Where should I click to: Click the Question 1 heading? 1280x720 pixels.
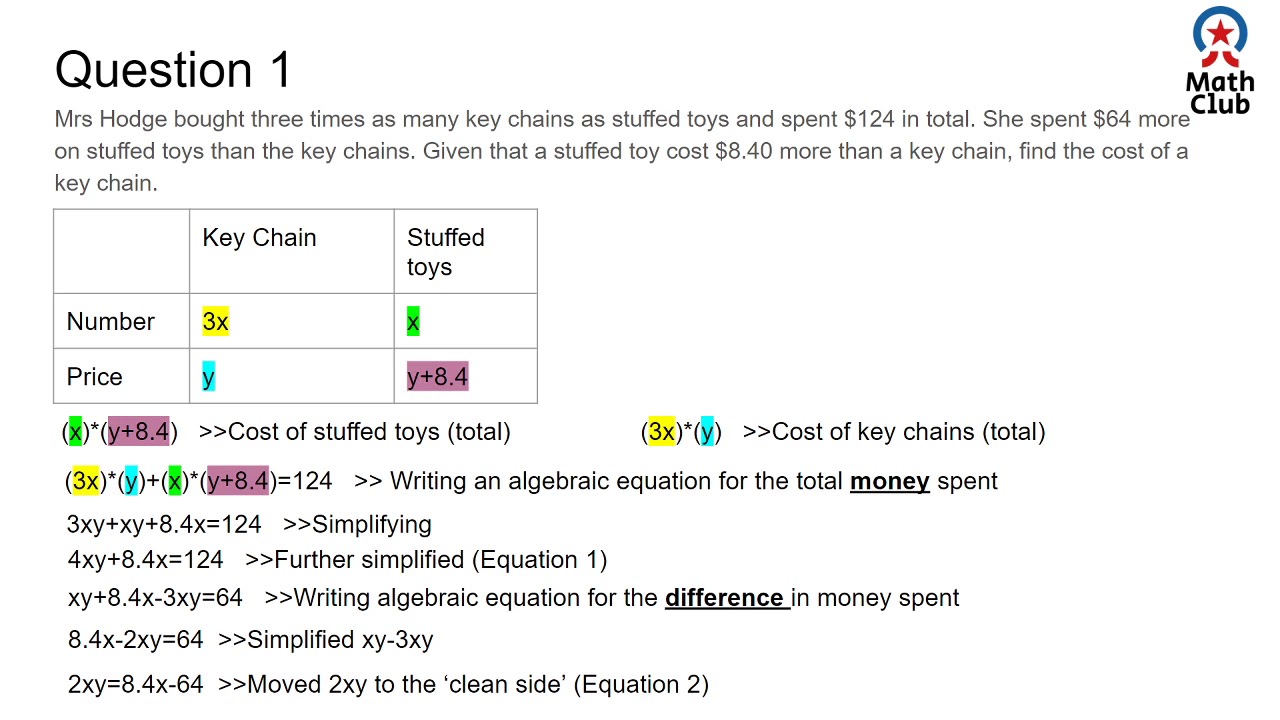[x=173, y=70]
